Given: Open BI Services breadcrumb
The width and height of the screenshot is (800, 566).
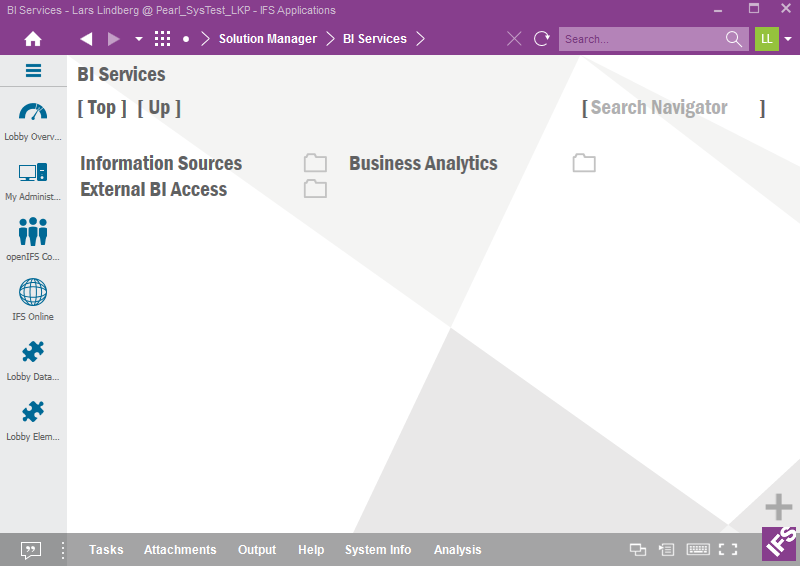Looking at the screenshot, I should (374, 39).
